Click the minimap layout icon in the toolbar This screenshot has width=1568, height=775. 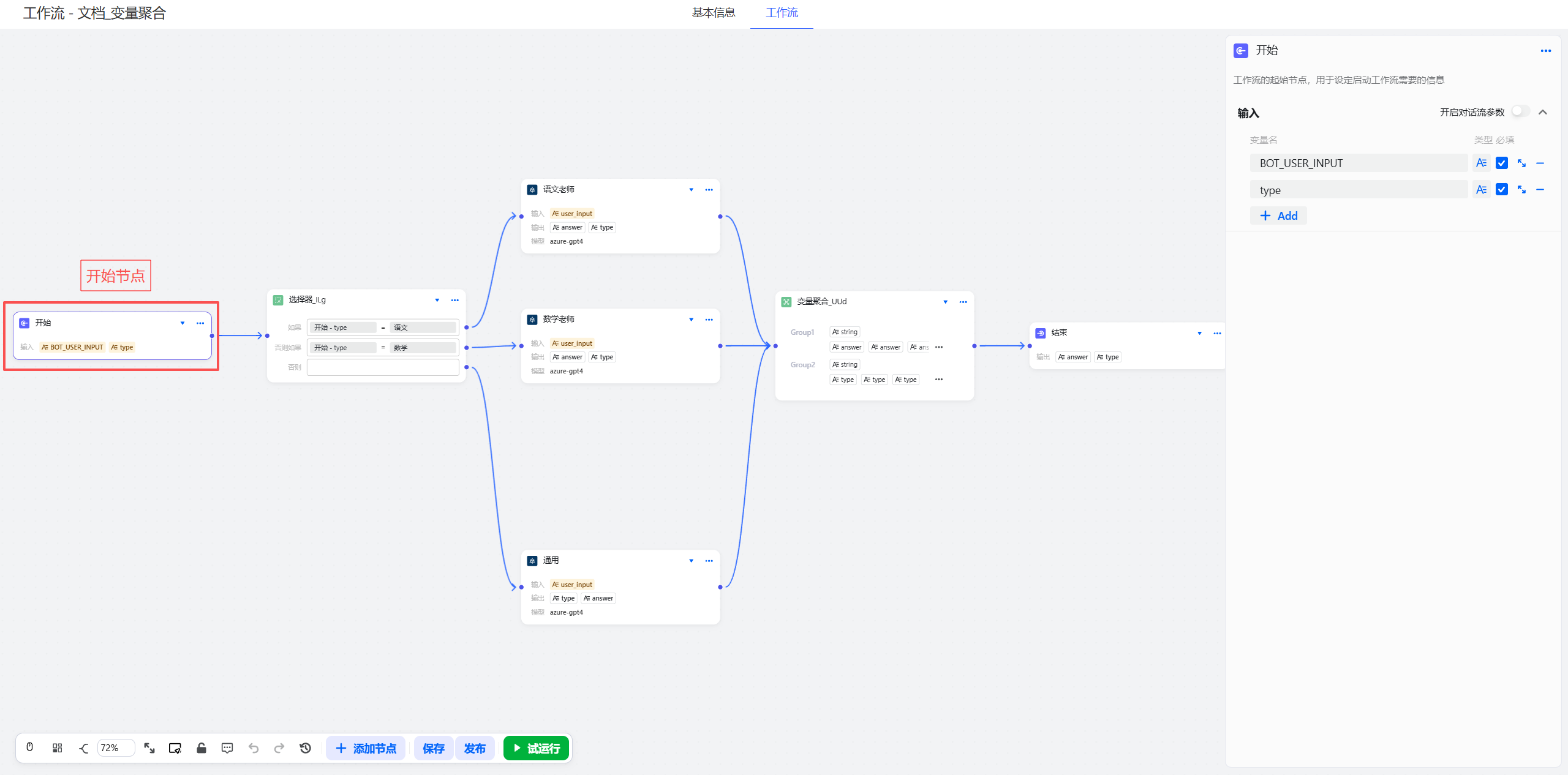coord(57,747)
